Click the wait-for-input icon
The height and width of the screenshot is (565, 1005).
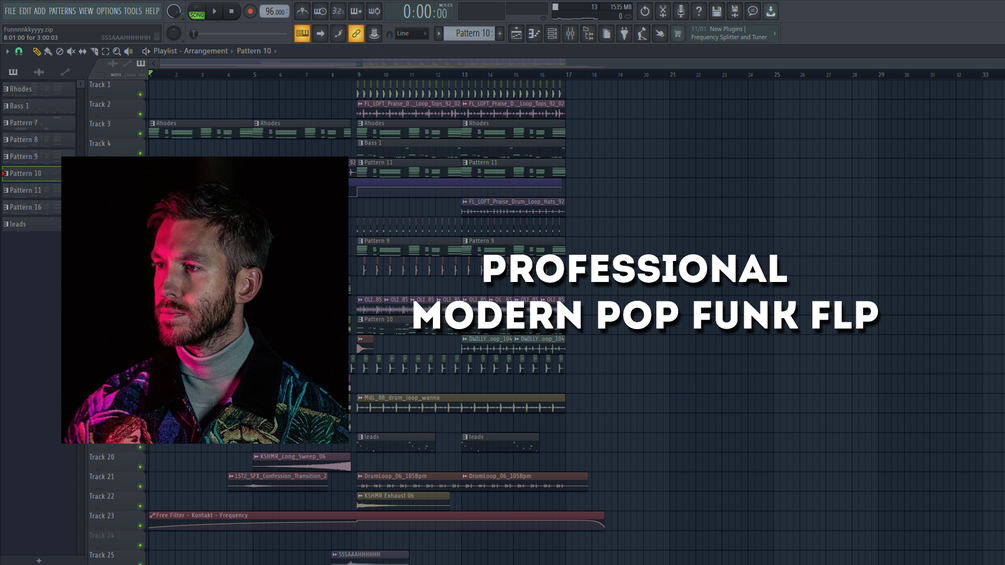[320, 11]
